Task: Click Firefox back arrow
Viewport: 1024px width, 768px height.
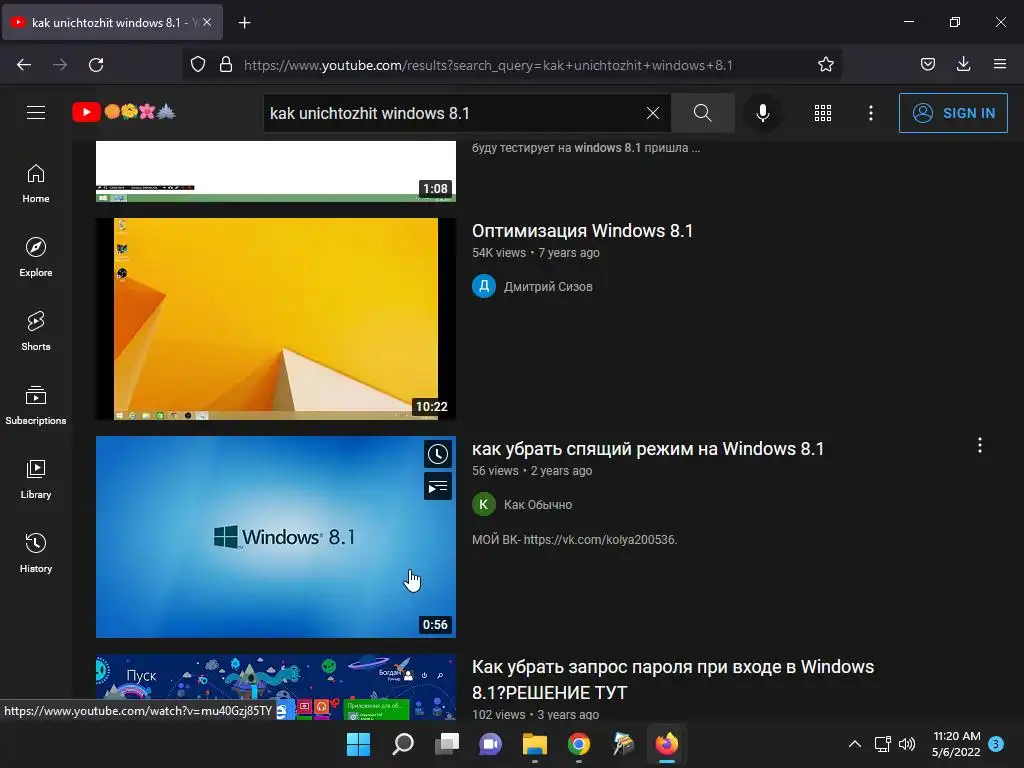Action: 24,65
